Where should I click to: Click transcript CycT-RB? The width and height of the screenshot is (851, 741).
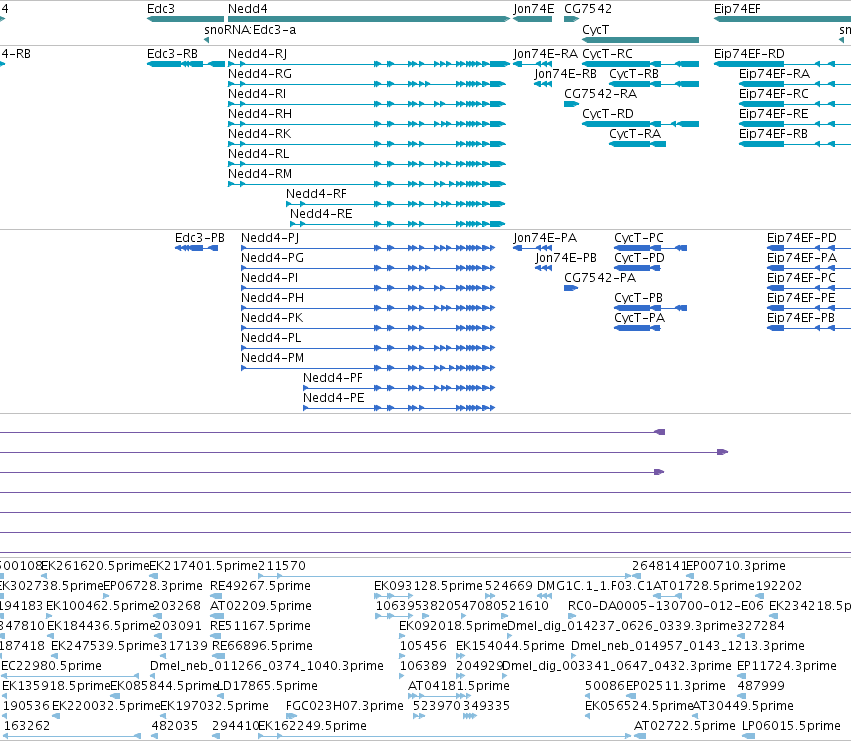(x=634, y=74)
